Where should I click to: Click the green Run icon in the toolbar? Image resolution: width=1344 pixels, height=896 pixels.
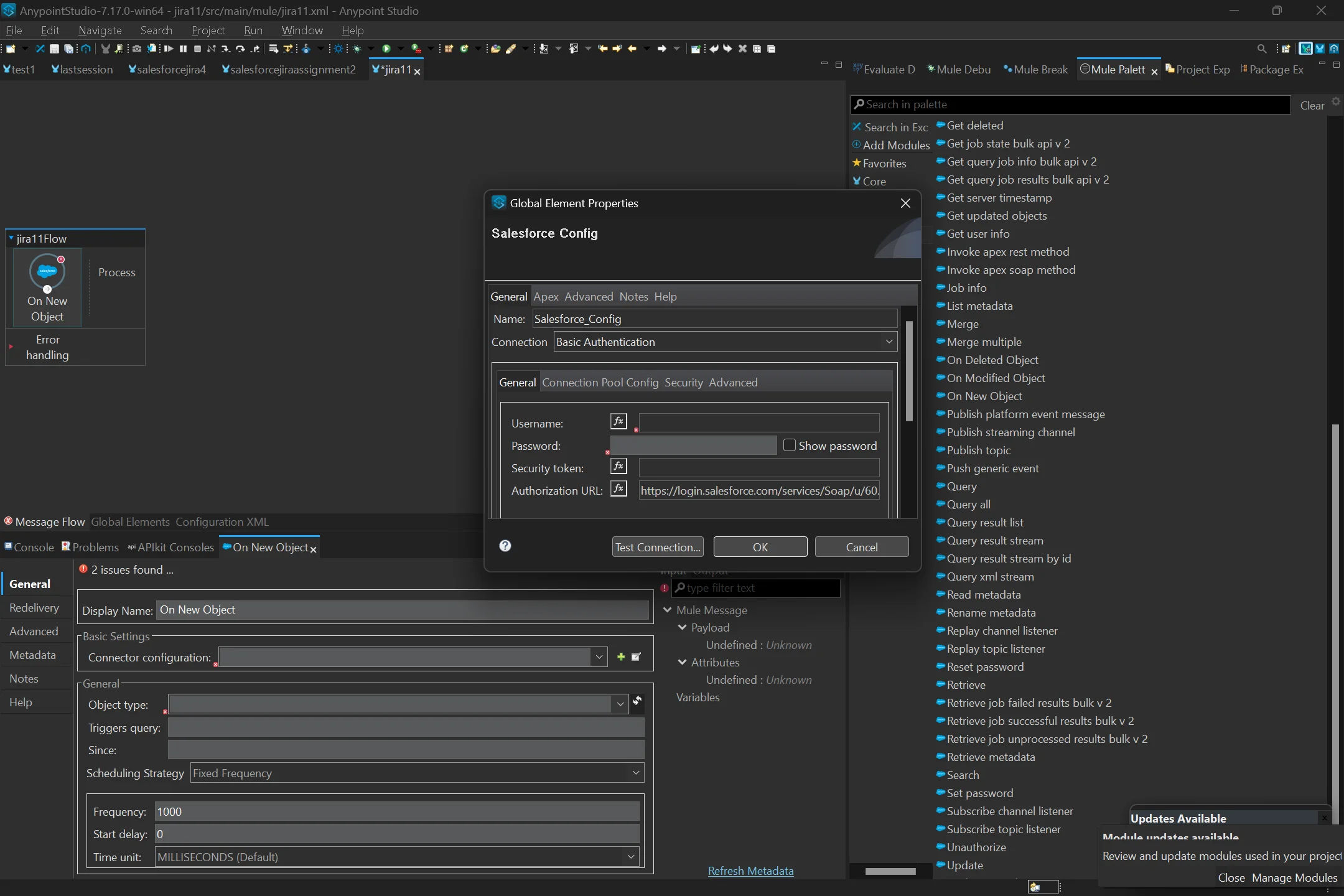[x=387, y=49]
